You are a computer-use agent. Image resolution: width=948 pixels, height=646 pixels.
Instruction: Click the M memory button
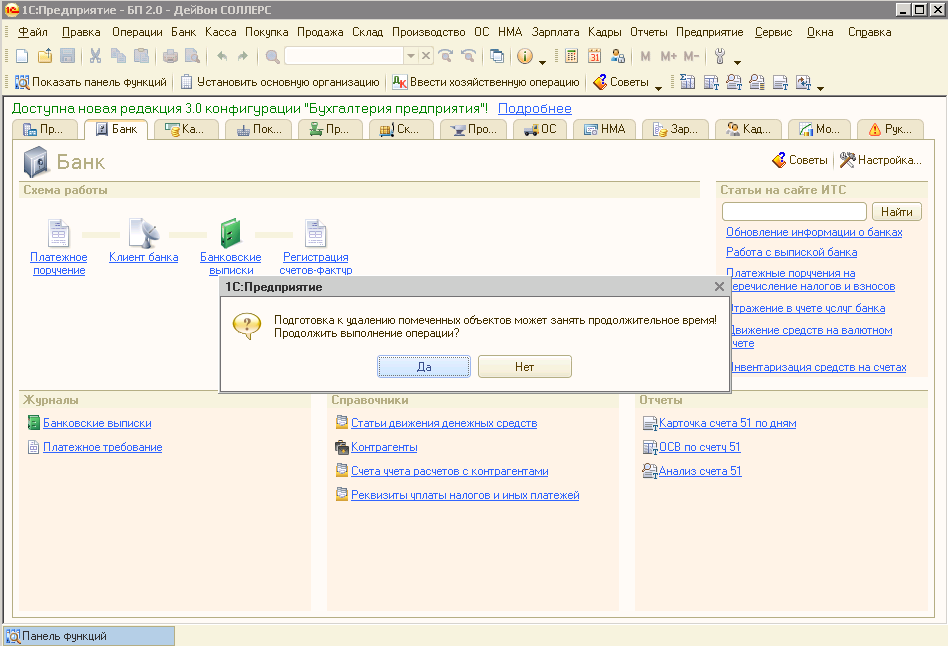(x=645, y=56)
